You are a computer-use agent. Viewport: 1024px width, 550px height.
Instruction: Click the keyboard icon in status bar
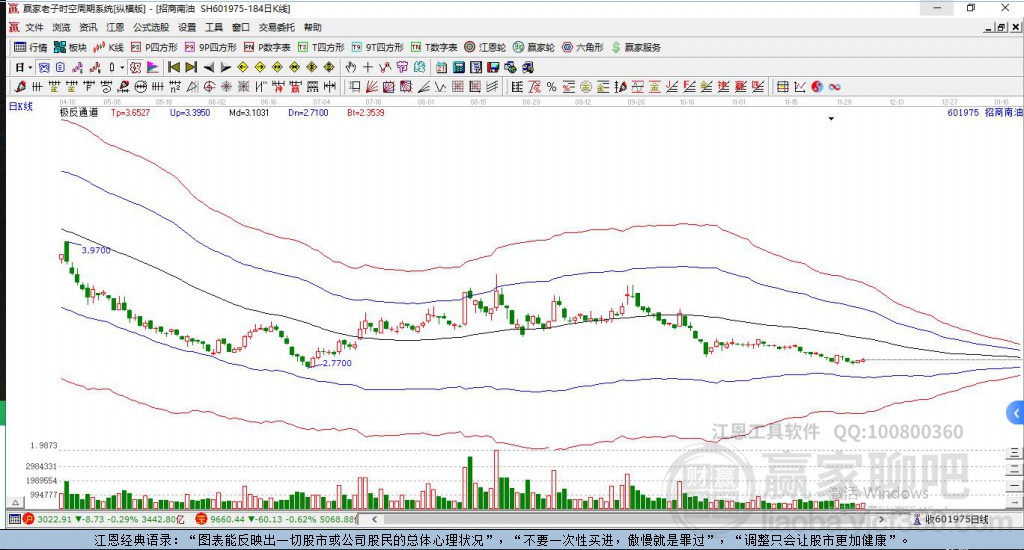click(14, 519)
